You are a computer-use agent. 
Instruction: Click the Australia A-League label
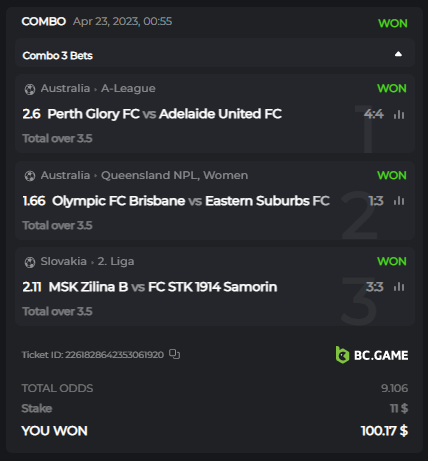tap(98, 89)
